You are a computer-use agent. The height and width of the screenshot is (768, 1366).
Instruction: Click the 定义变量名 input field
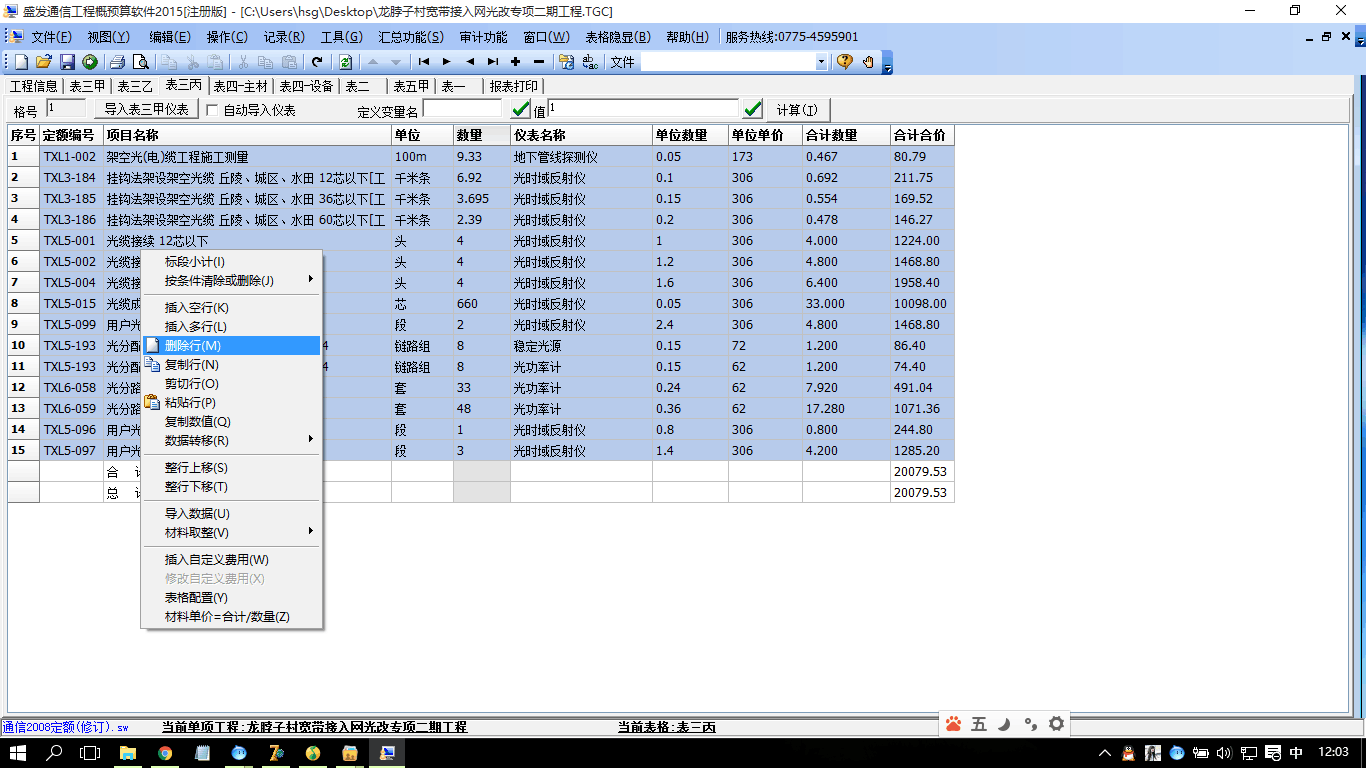click(462, 108)
